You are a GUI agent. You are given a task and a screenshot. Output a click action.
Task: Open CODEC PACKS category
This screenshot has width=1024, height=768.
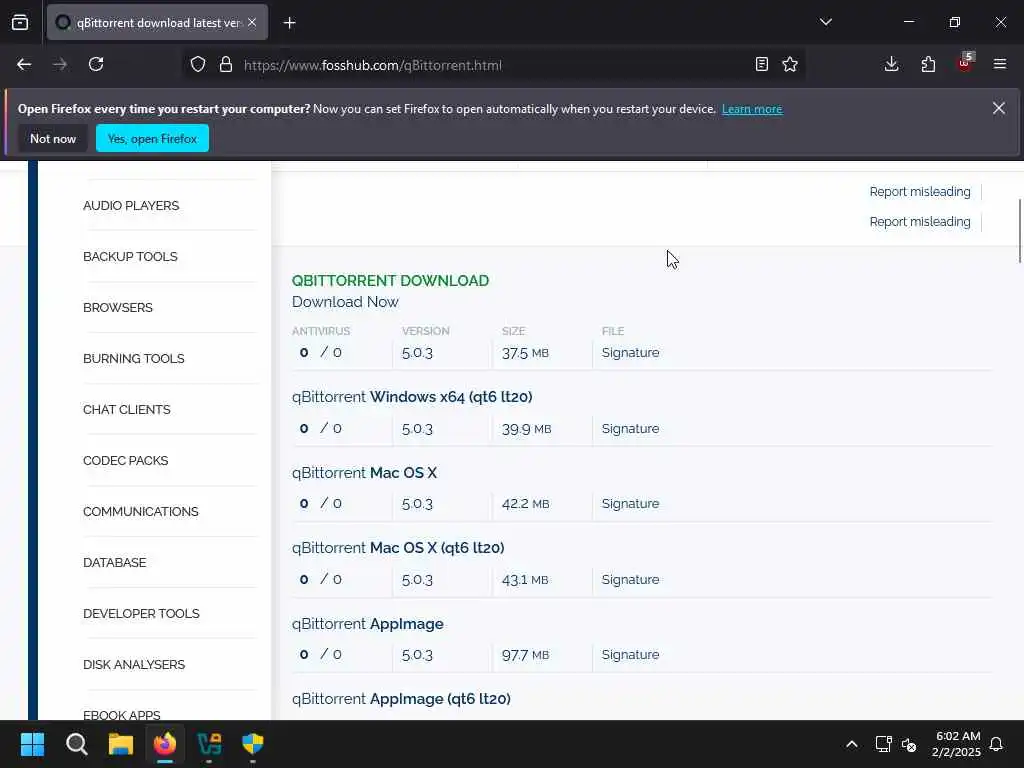[x=125, y=460]
